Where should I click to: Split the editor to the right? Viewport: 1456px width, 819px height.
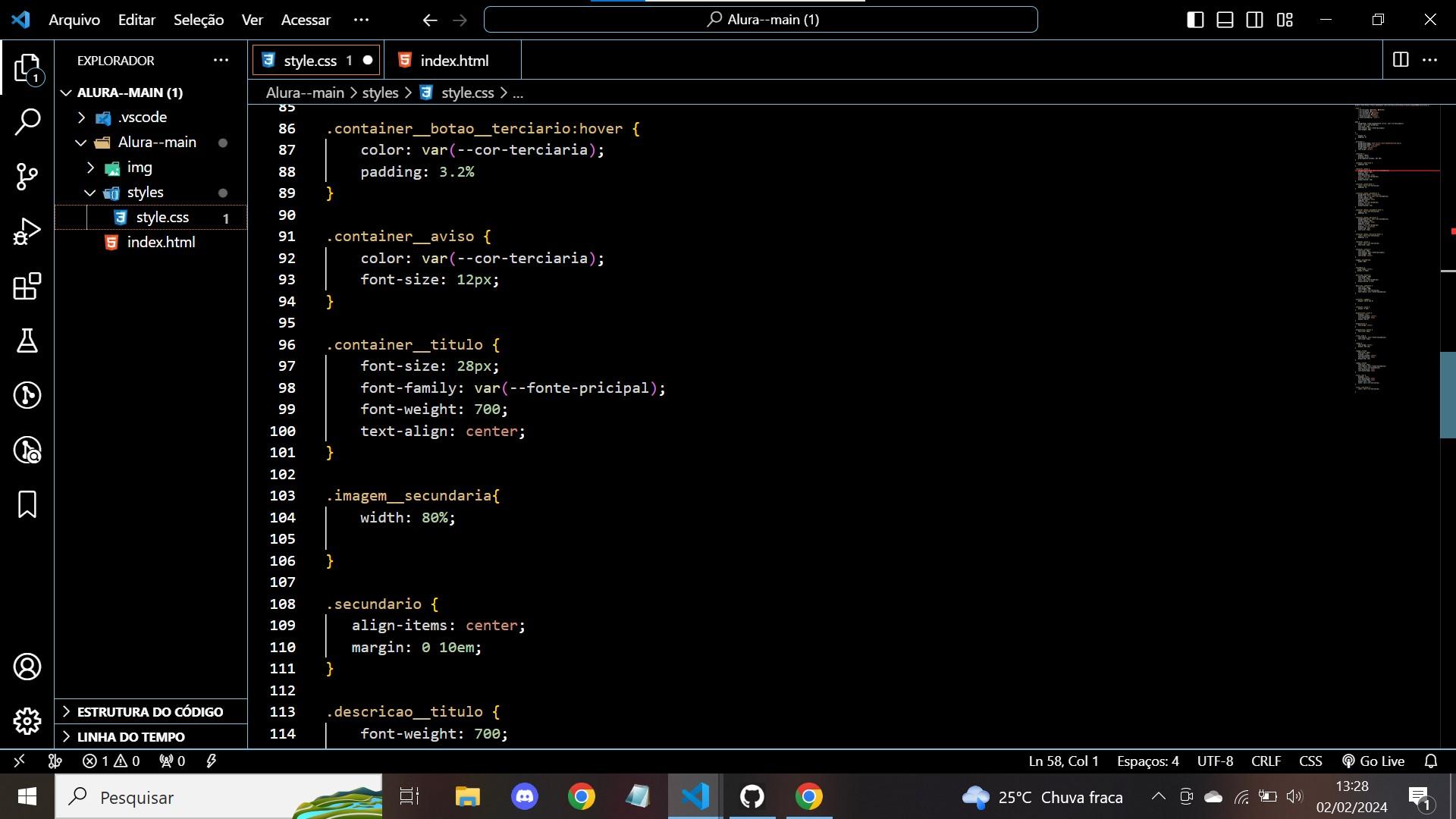click(1401, 60)
